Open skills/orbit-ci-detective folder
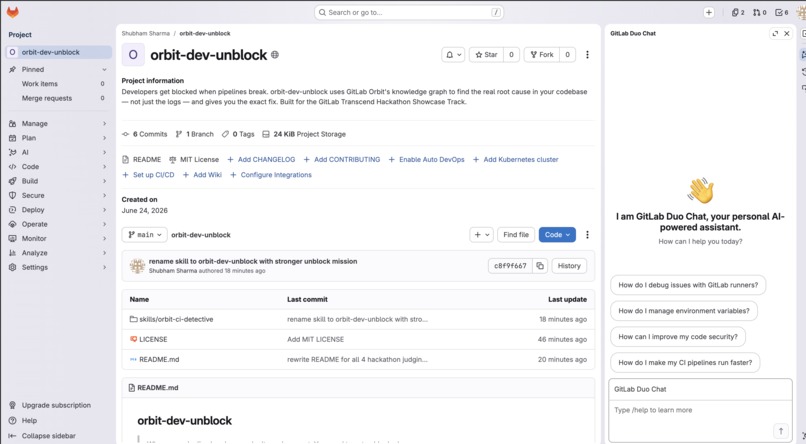806x444 pixels. 176,319
